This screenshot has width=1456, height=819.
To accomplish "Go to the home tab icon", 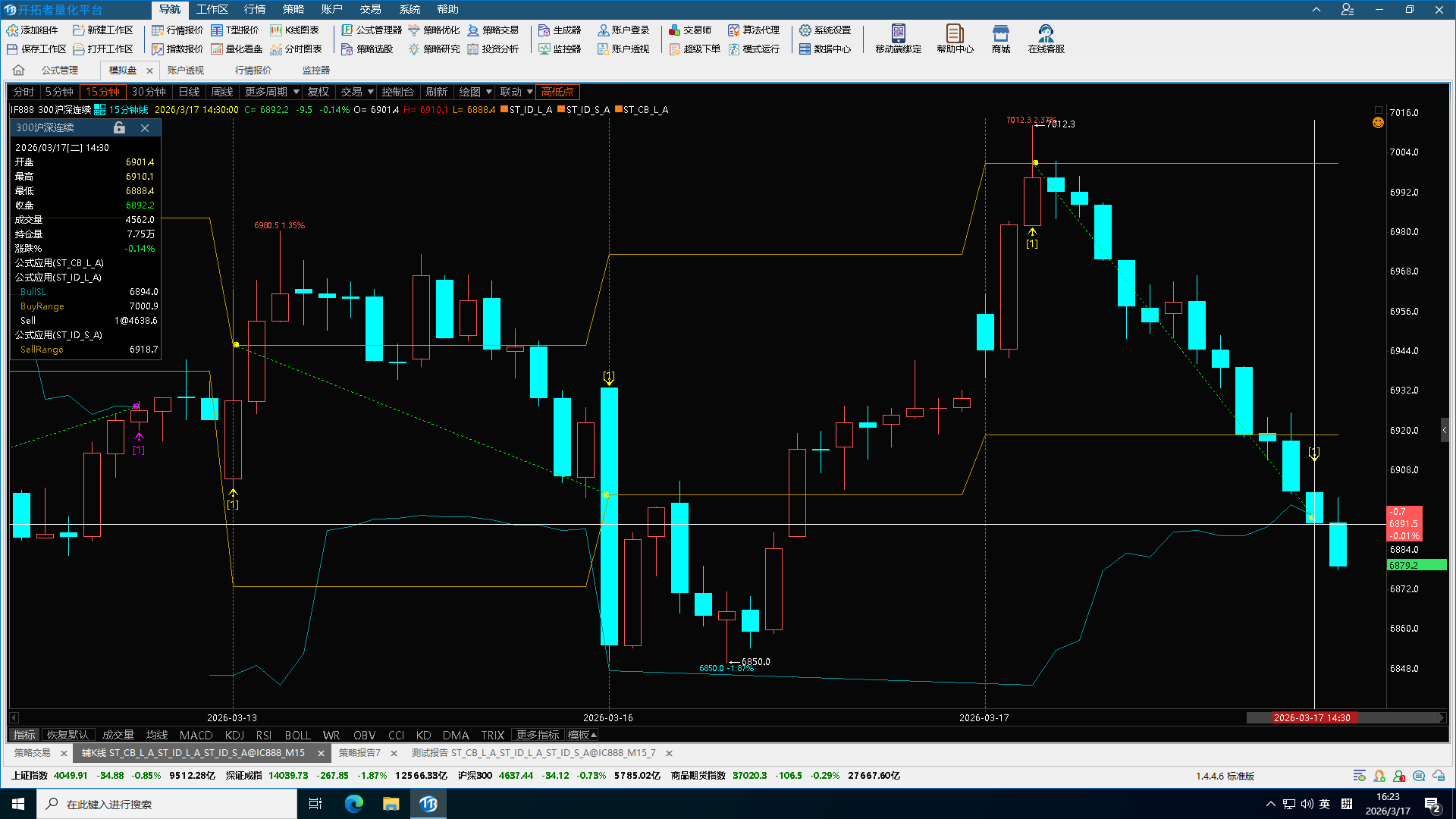I will click(x=18, y=71).
